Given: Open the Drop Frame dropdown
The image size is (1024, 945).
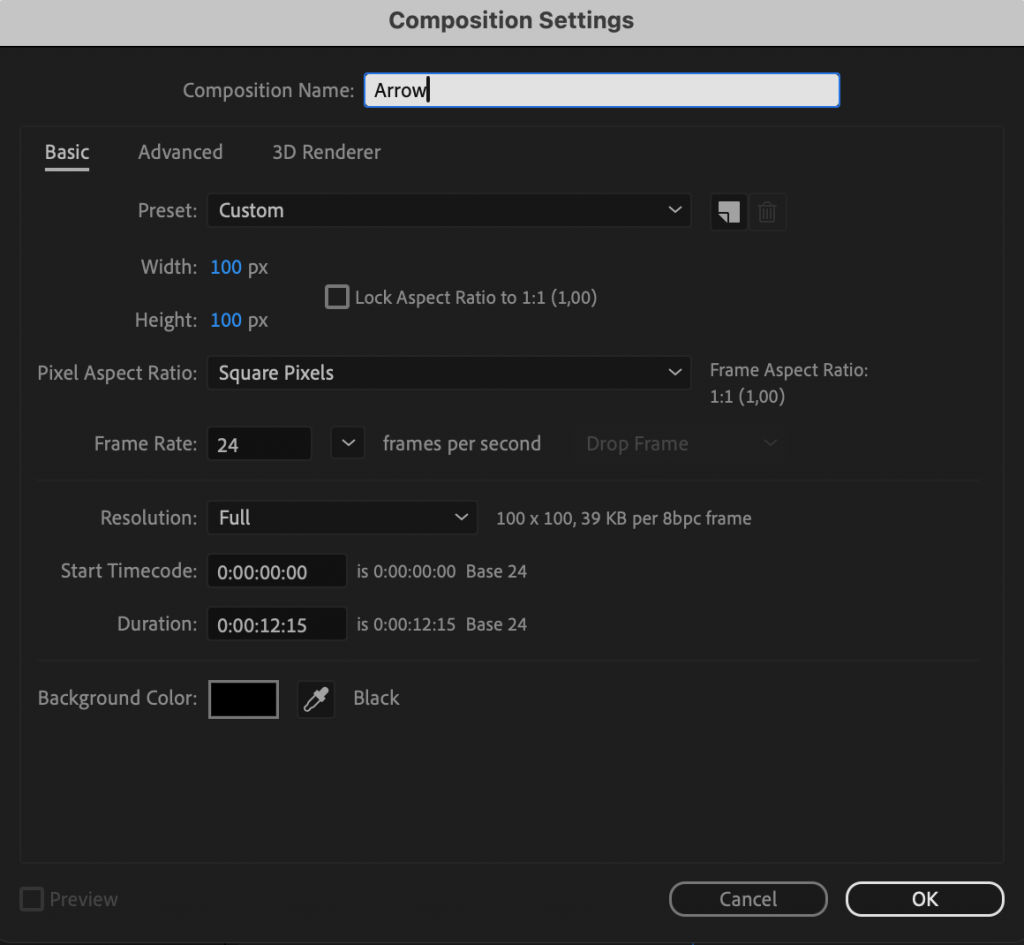Looking at the screenshot, I should 681,444.
